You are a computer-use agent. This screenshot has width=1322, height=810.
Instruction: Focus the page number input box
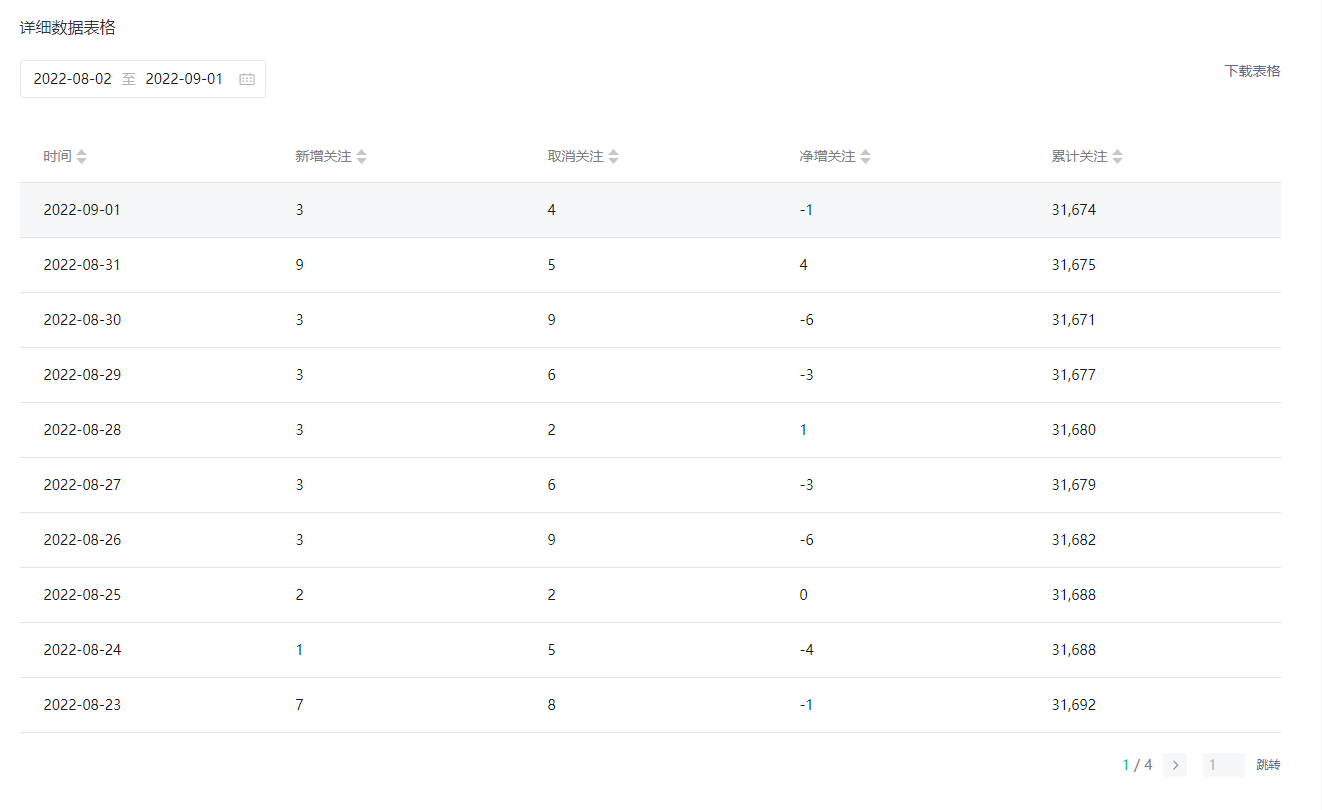1223,765
